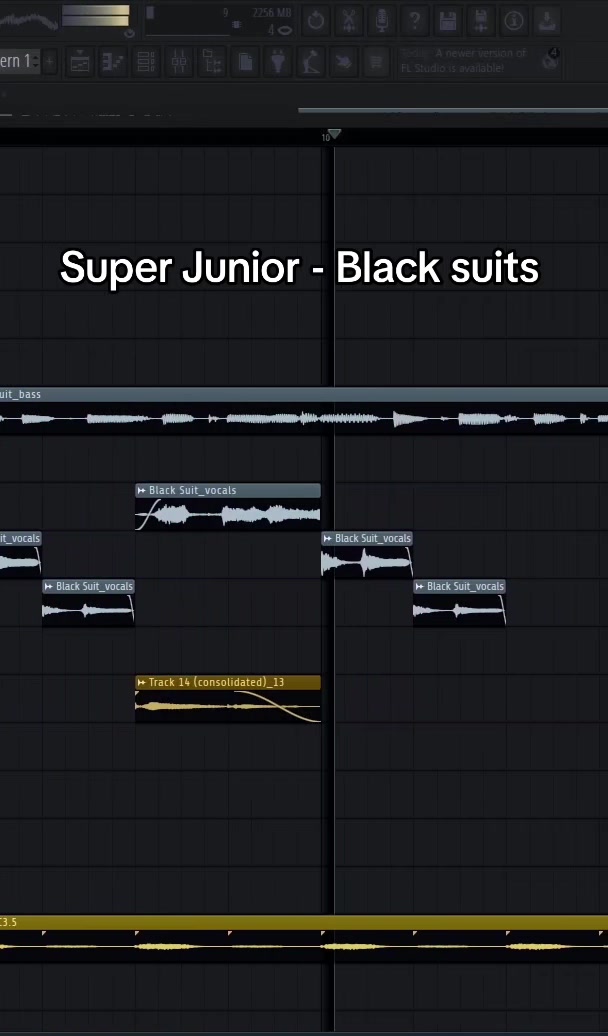Click the 2256 MB memory readout
The height and width of the screenshot is (1036, 608).
pyautogui.click(x=272, y=13)
